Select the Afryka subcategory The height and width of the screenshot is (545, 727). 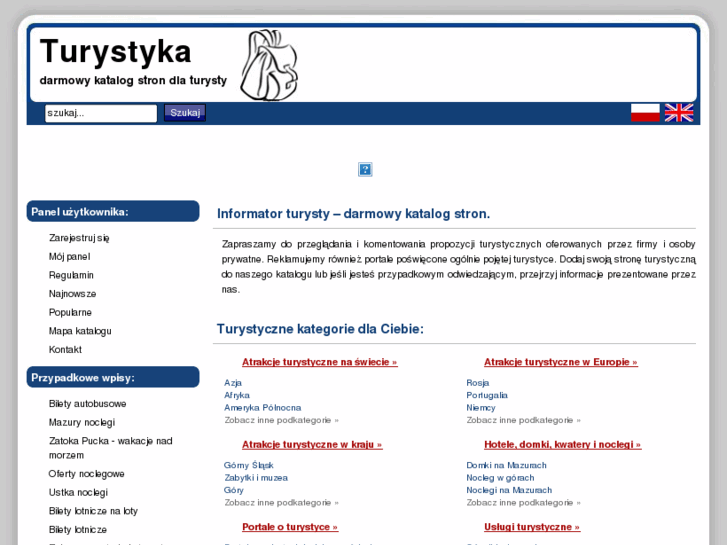237,395
